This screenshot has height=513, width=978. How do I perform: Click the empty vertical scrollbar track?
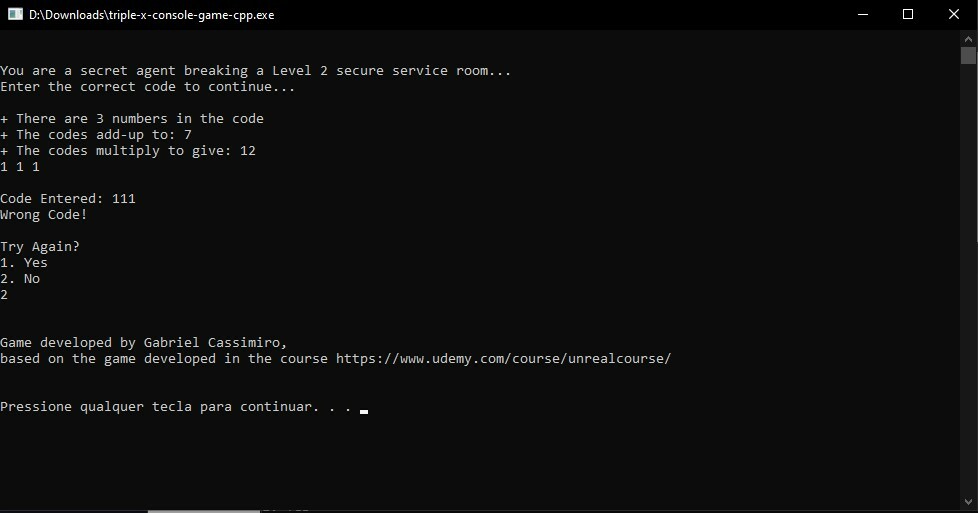(969, 300)
